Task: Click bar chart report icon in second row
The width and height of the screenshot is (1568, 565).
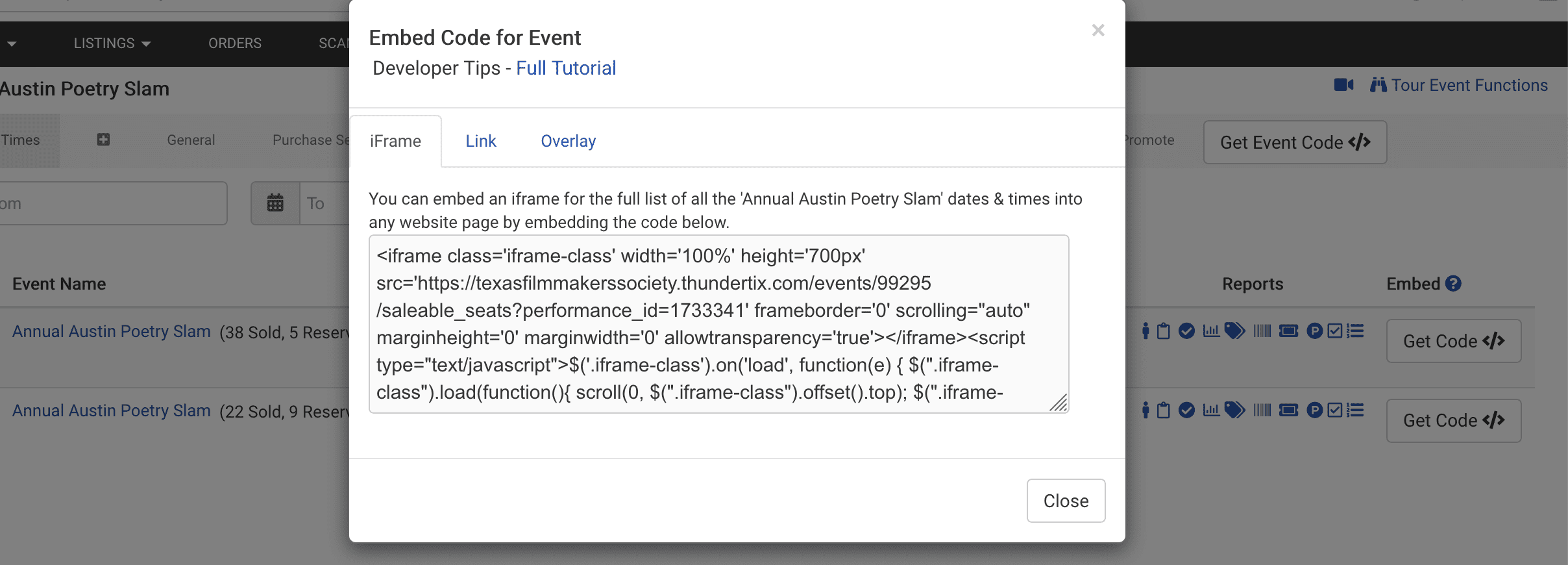Action: click(1211, 410)
